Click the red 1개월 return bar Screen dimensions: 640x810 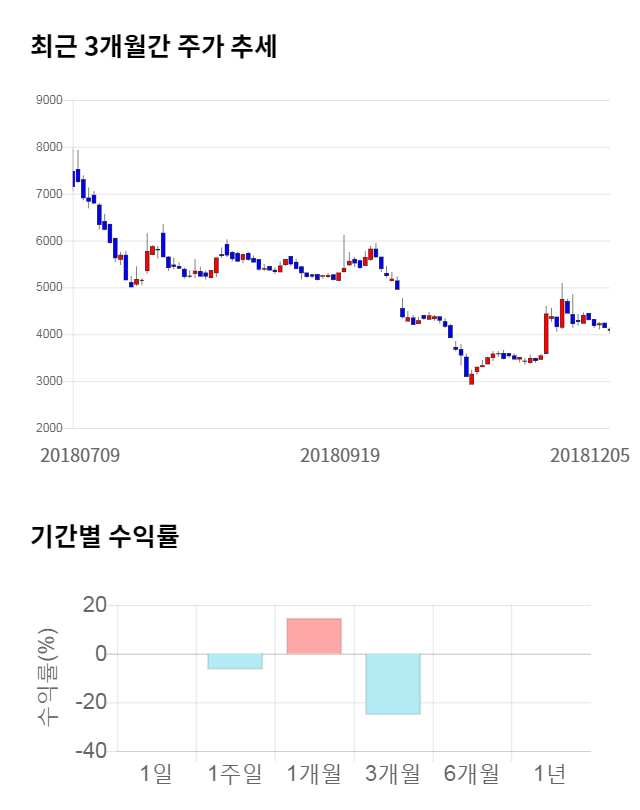(x=314, y=636)
